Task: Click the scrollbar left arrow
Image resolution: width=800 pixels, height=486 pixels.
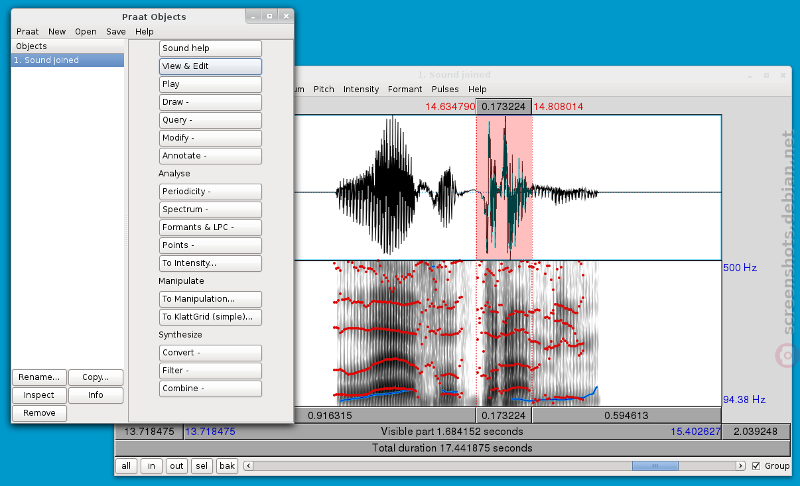Action: (x=248, y=466)
